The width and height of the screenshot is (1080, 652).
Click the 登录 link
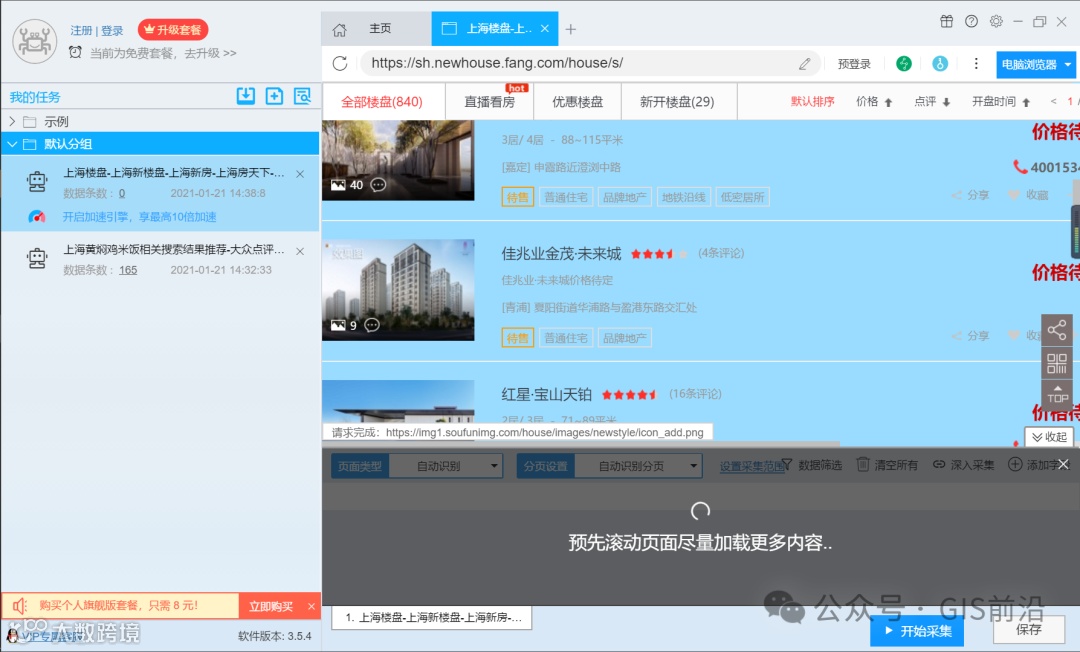(x=112, y=30)
